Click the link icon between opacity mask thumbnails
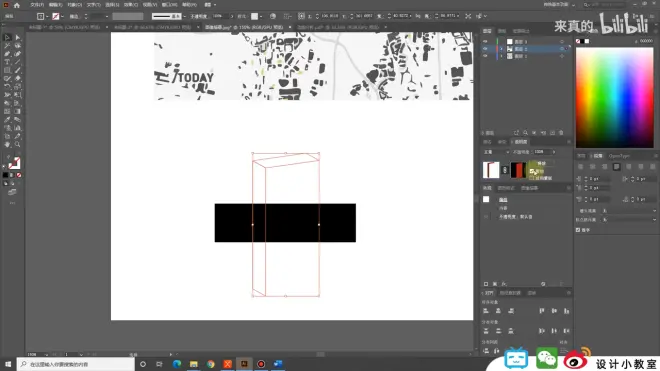Viewport: 660px width, 371px height. pos(505,170)
